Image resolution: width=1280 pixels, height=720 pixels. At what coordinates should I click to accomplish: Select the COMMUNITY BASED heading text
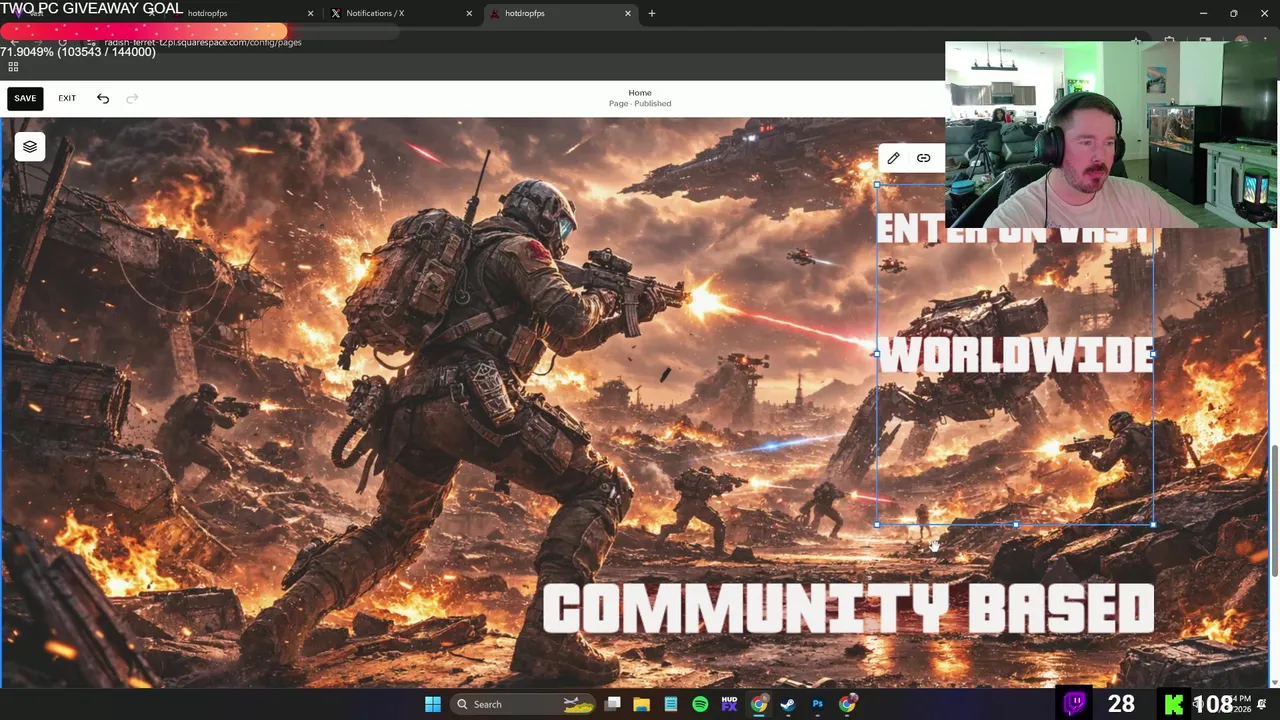tap(849, 609)
